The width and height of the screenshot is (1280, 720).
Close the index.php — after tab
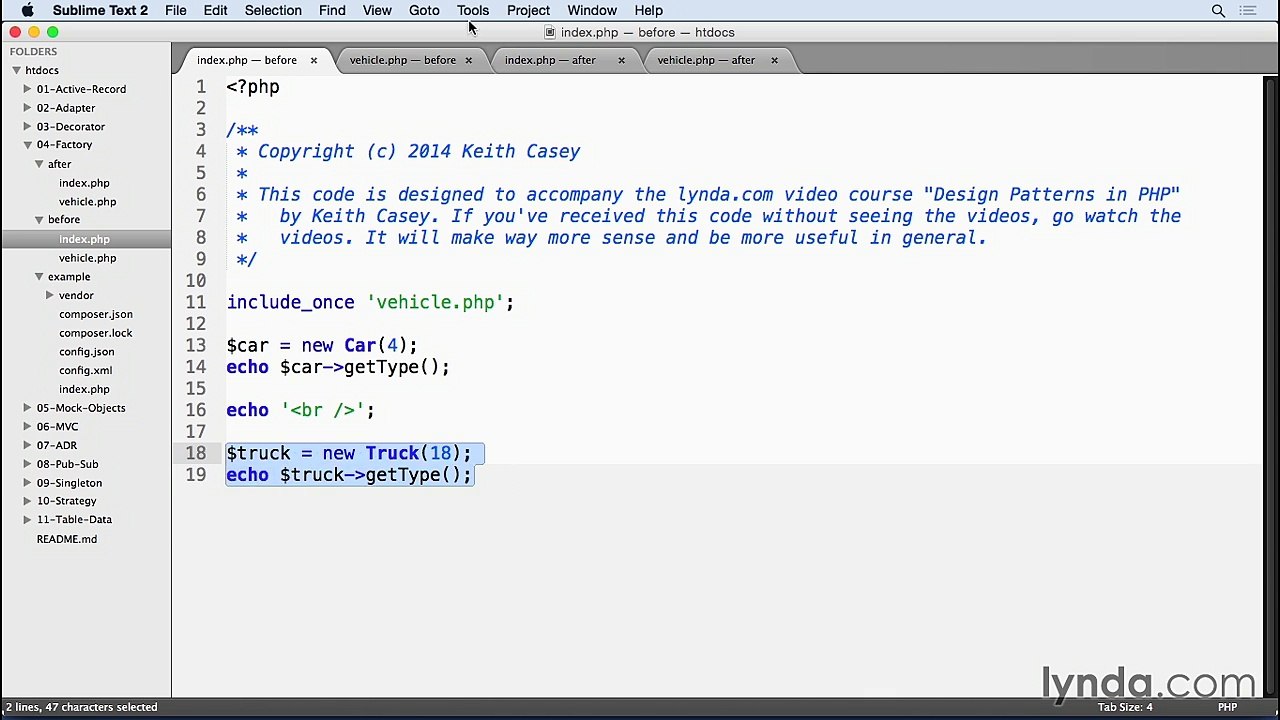[621, 60]
